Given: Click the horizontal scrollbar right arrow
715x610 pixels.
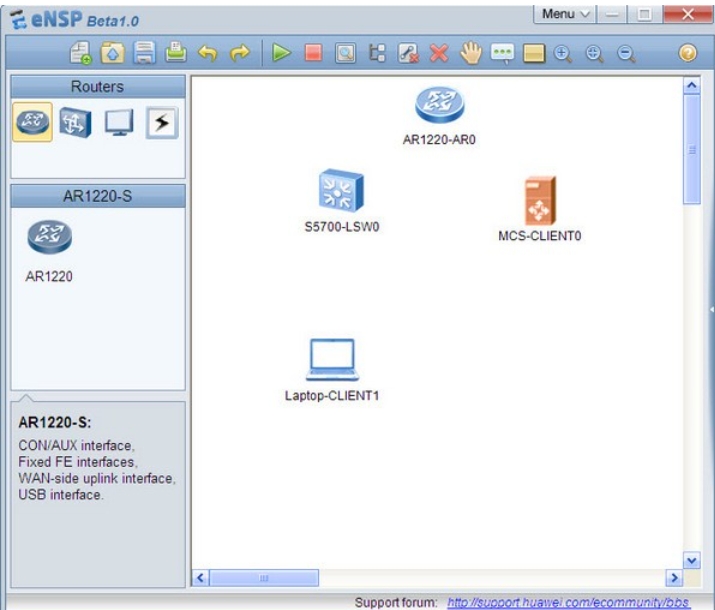Looking at the screenshot, I should [674, 578].
